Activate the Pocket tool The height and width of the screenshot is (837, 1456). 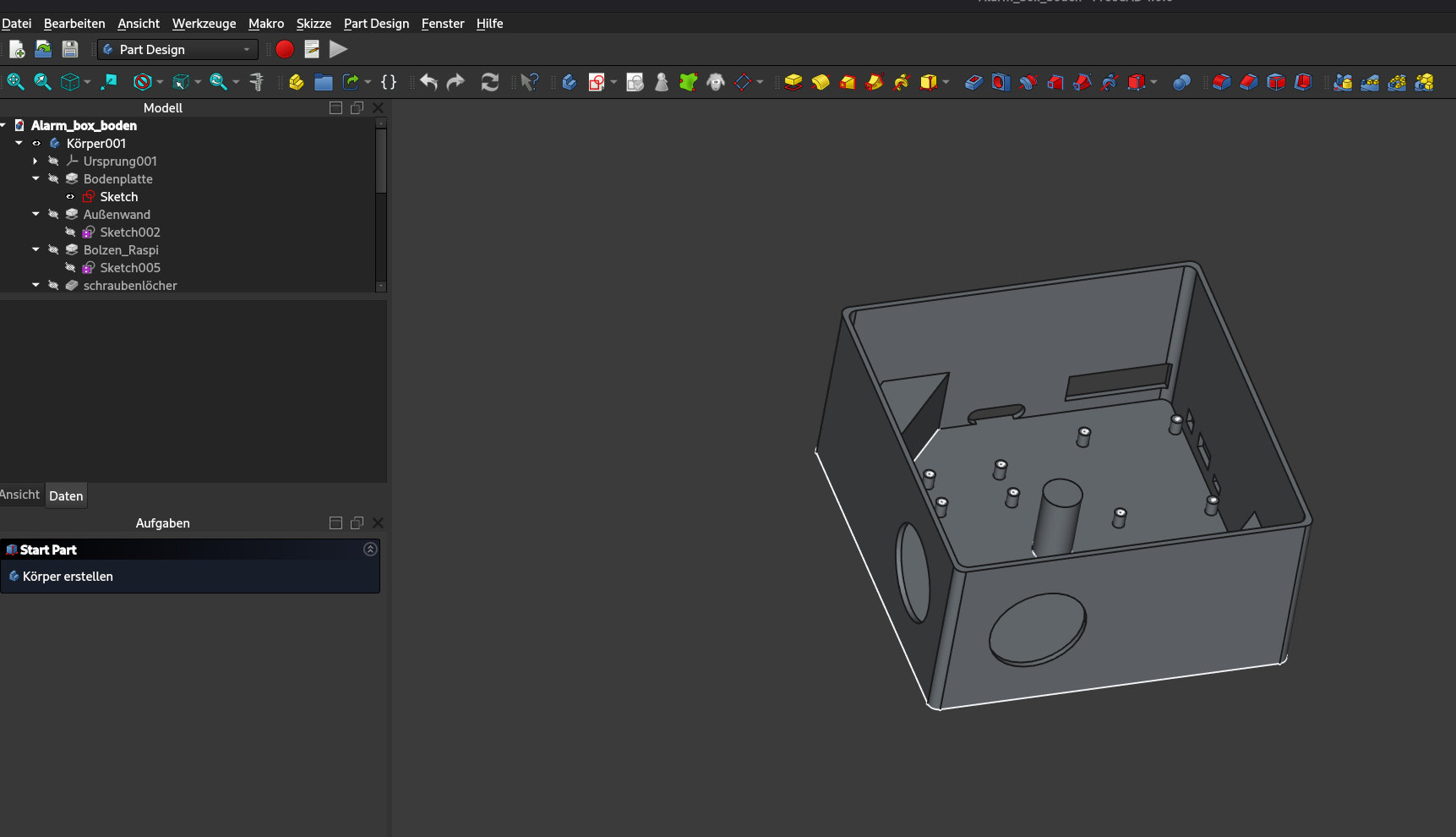[973, 82]
